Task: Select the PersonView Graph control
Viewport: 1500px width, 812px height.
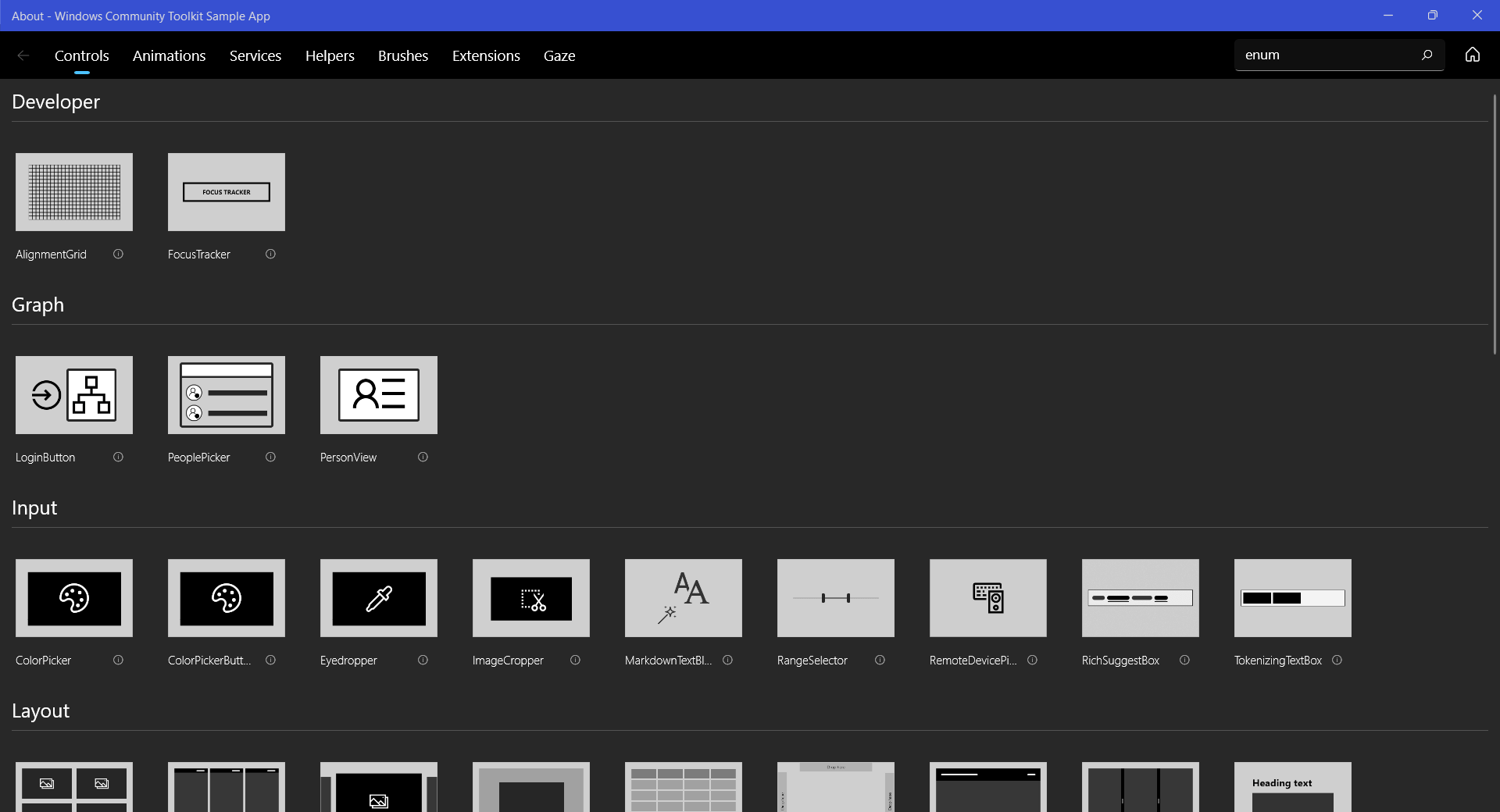Action: [x=378, y=395]
